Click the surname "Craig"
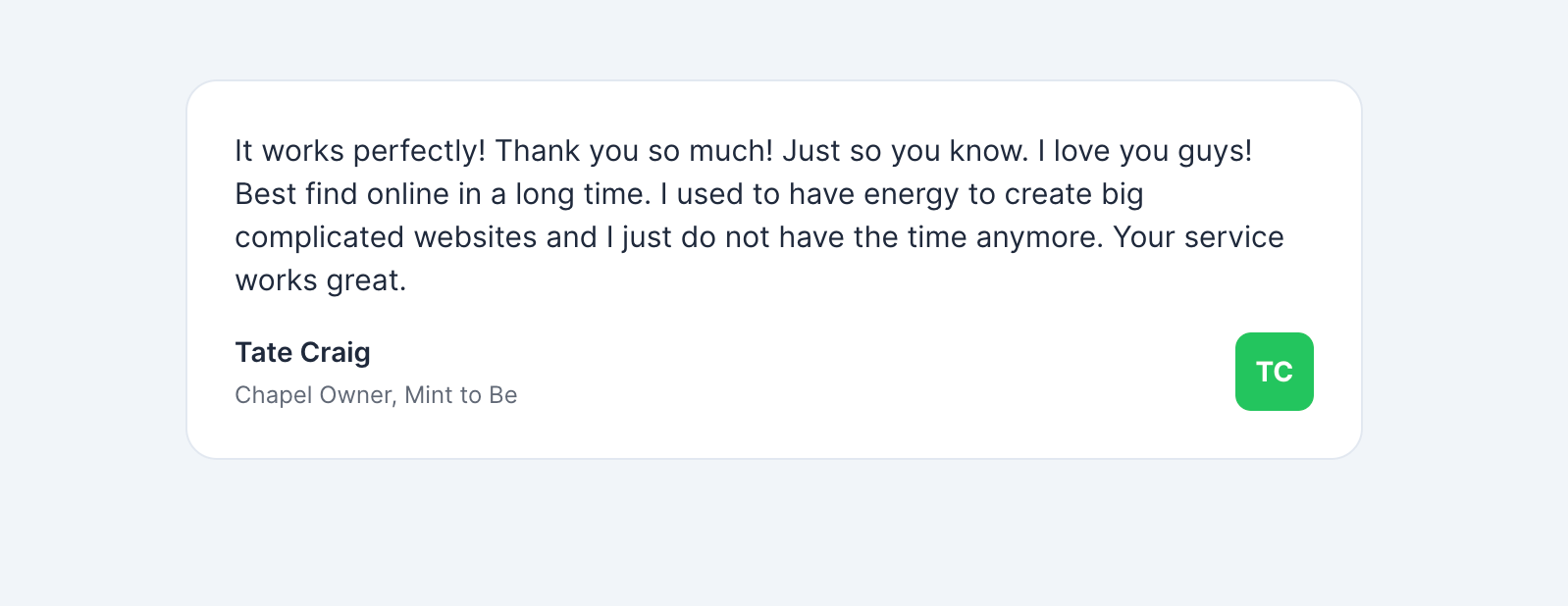Screen dimensions: 1568x606 336,352
